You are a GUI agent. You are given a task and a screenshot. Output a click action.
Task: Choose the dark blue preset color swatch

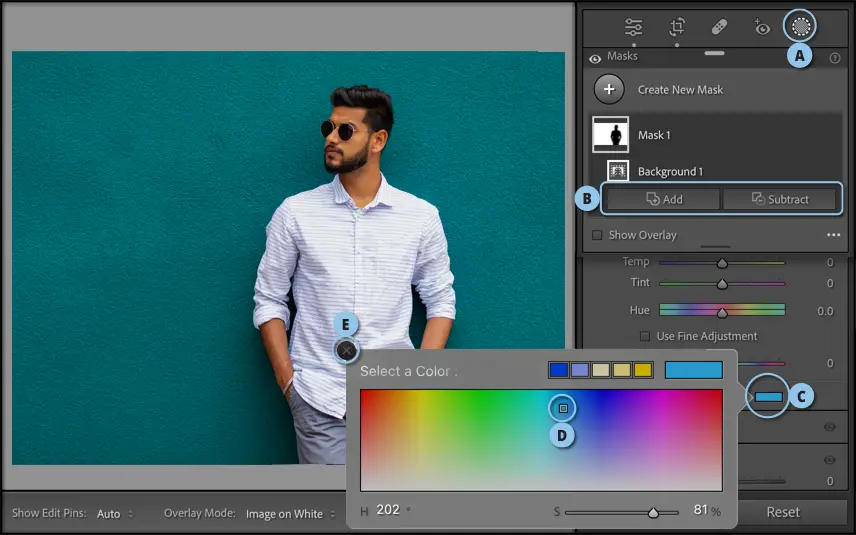coord(558,370)
